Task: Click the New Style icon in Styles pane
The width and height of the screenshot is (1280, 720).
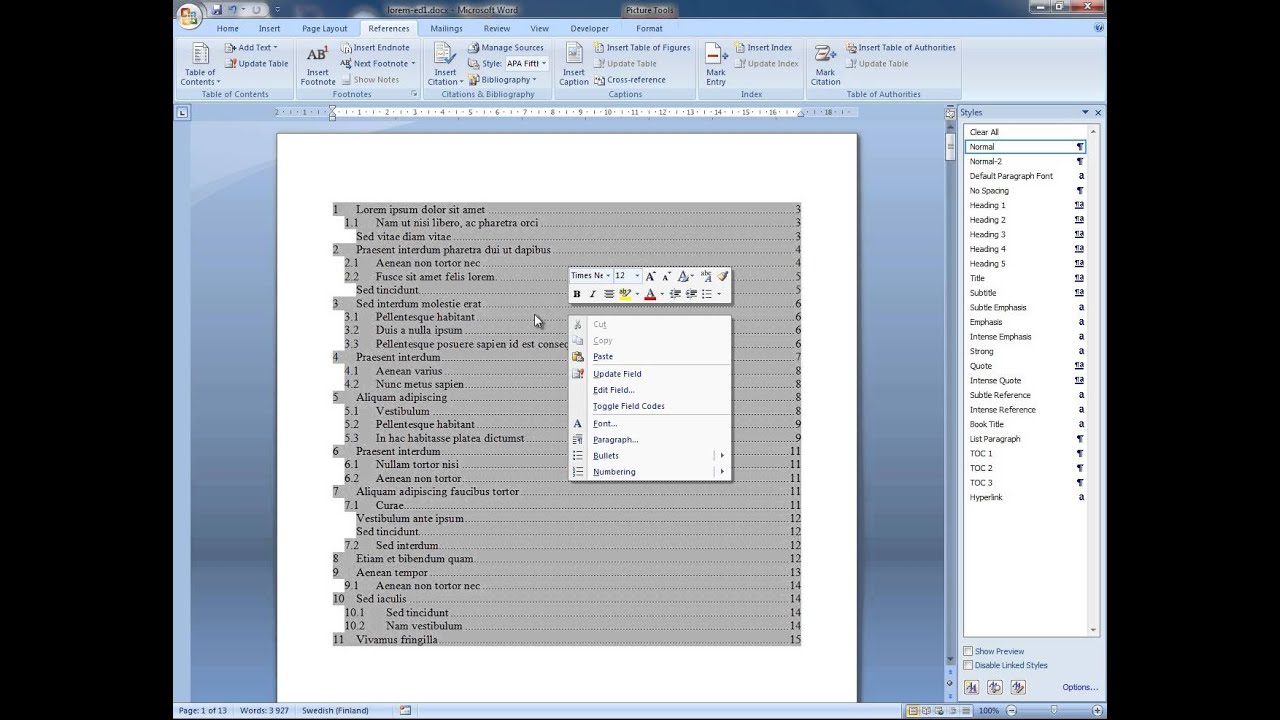Action: pos(972,687)
